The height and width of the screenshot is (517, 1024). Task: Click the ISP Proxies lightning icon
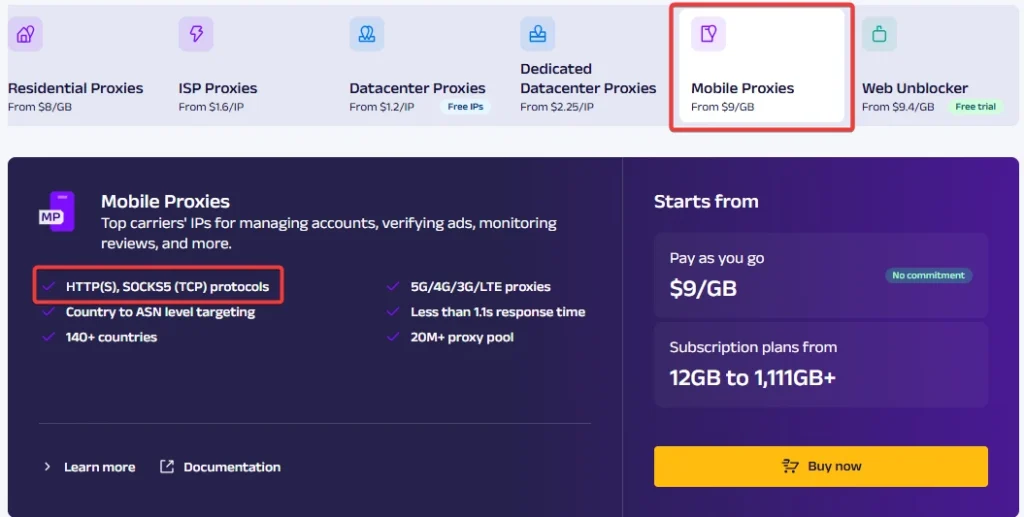(x=196, y=35)
